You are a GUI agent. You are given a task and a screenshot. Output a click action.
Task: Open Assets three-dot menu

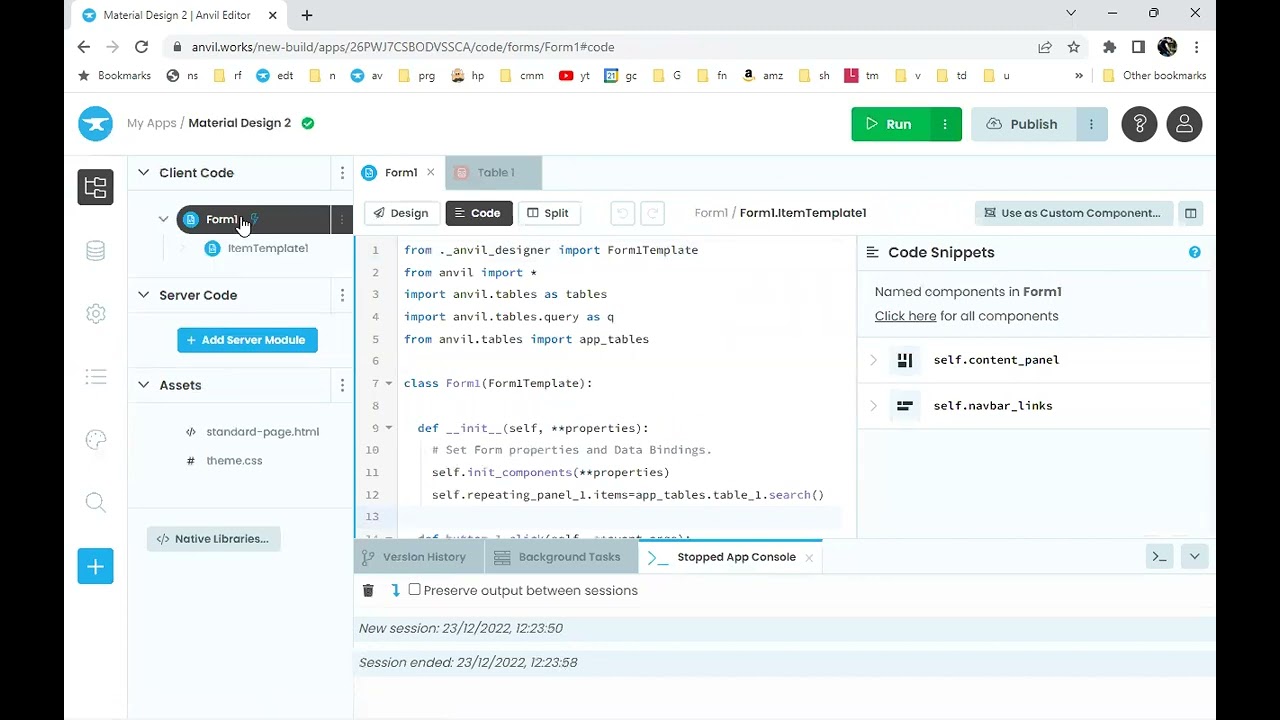point(342,385)
